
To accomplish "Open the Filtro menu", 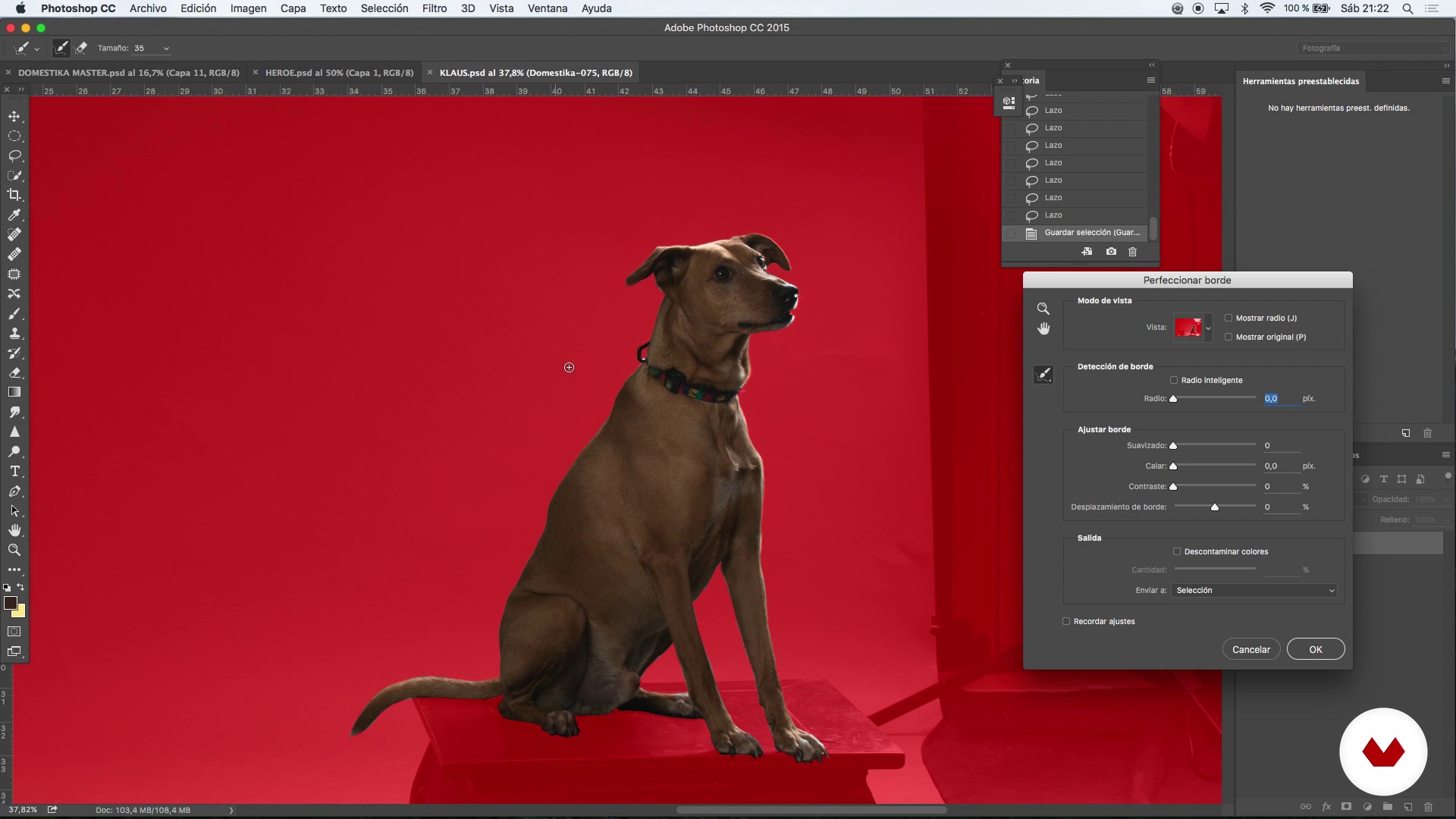I will (x=435, y=8).
